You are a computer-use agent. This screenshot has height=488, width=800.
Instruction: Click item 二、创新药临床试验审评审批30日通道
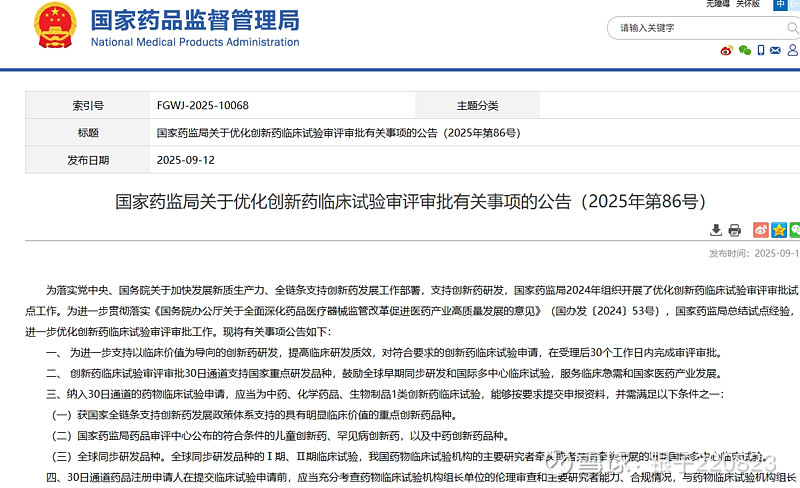tap(385, 374)
